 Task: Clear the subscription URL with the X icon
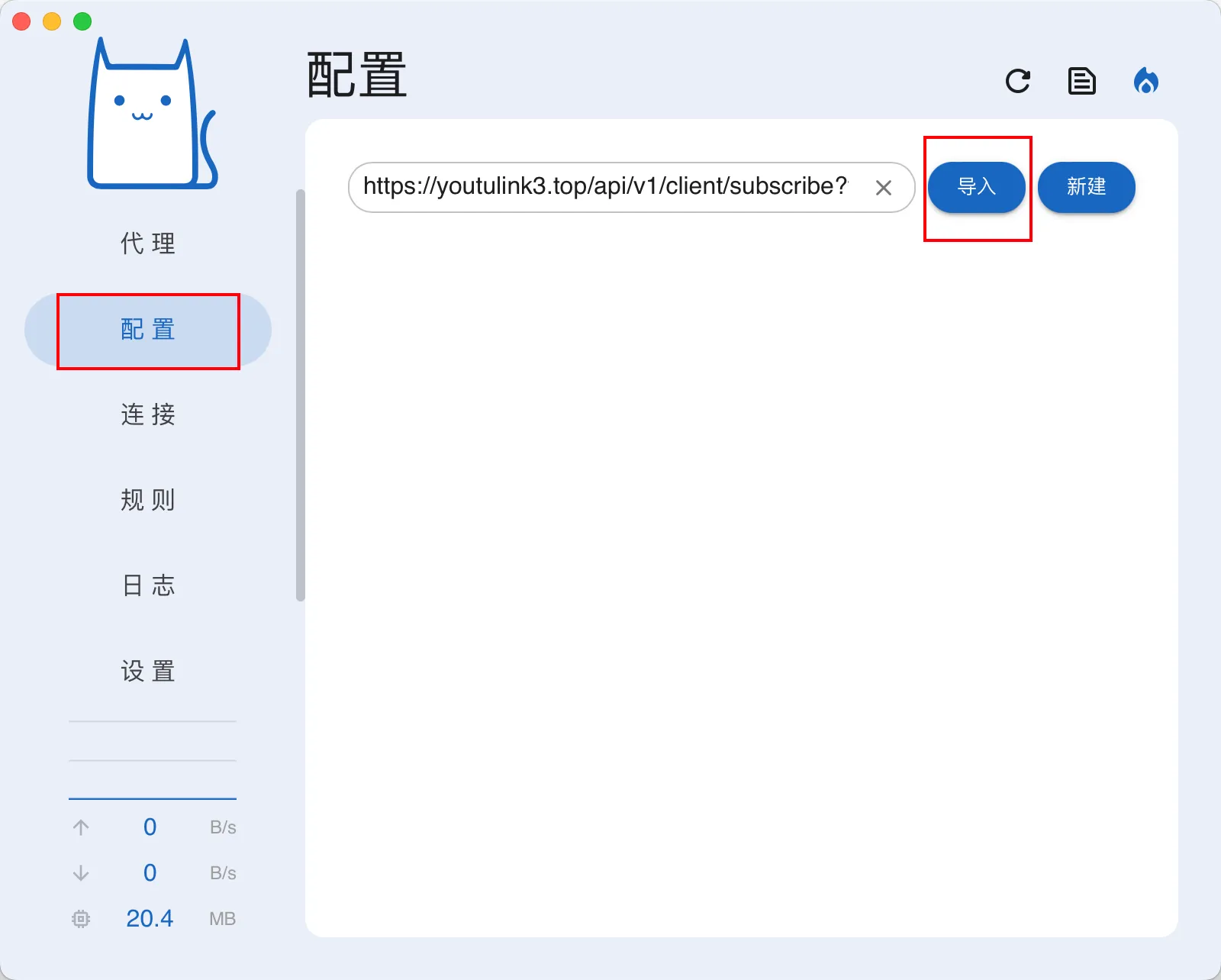[884, 187]
